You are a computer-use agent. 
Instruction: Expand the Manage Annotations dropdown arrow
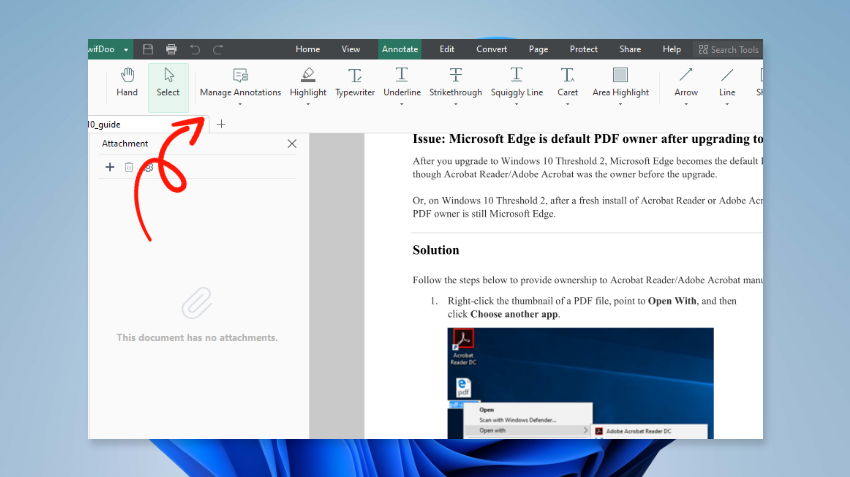coord(240,104)
